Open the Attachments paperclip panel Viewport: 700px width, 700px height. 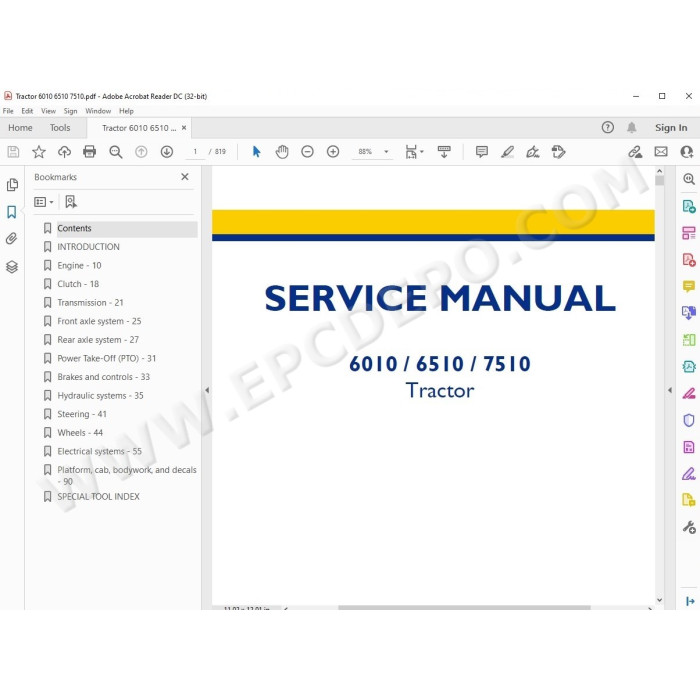coord(12,239)
